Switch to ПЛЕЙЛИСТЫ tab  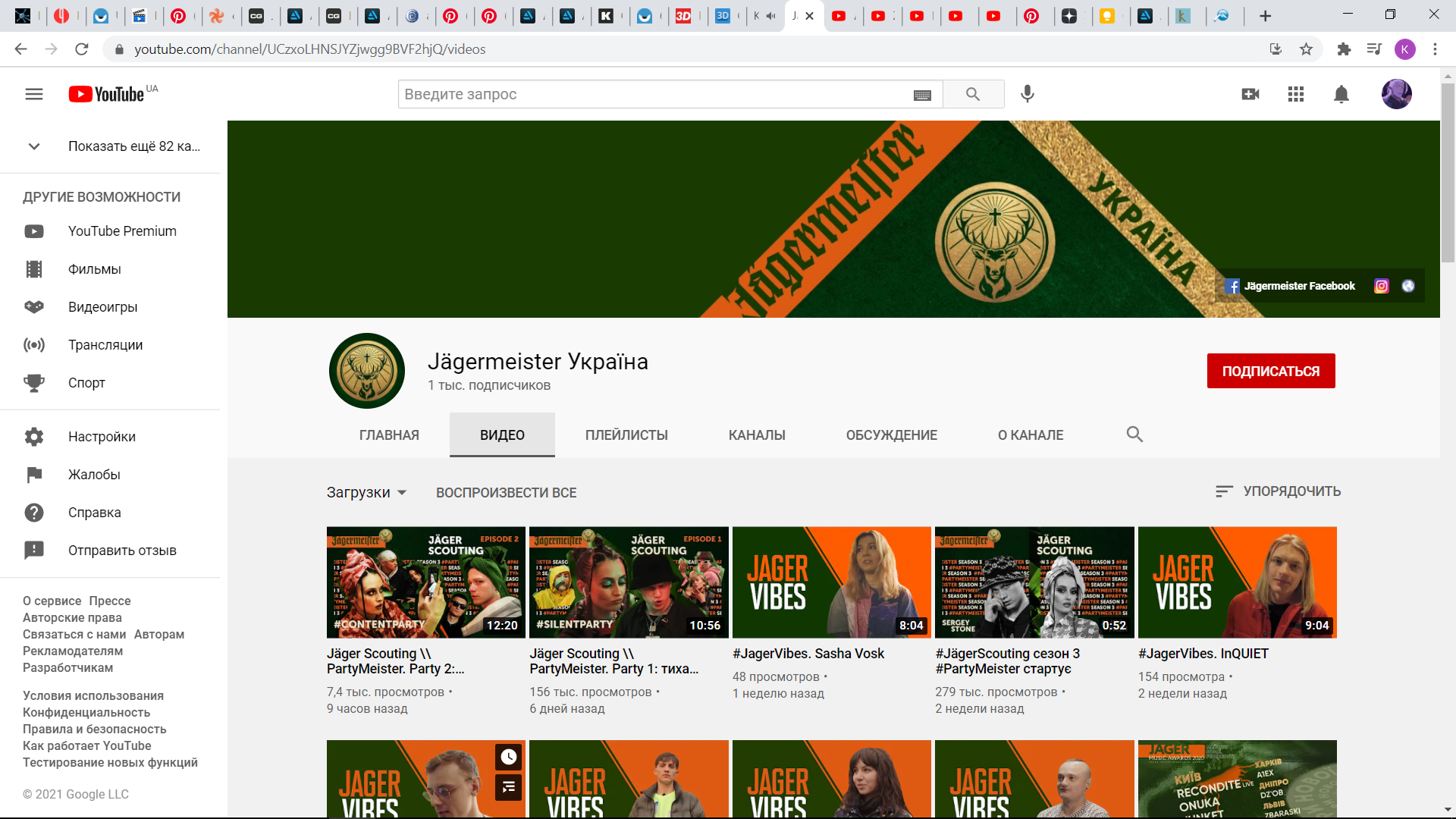[x=626, y=435]
